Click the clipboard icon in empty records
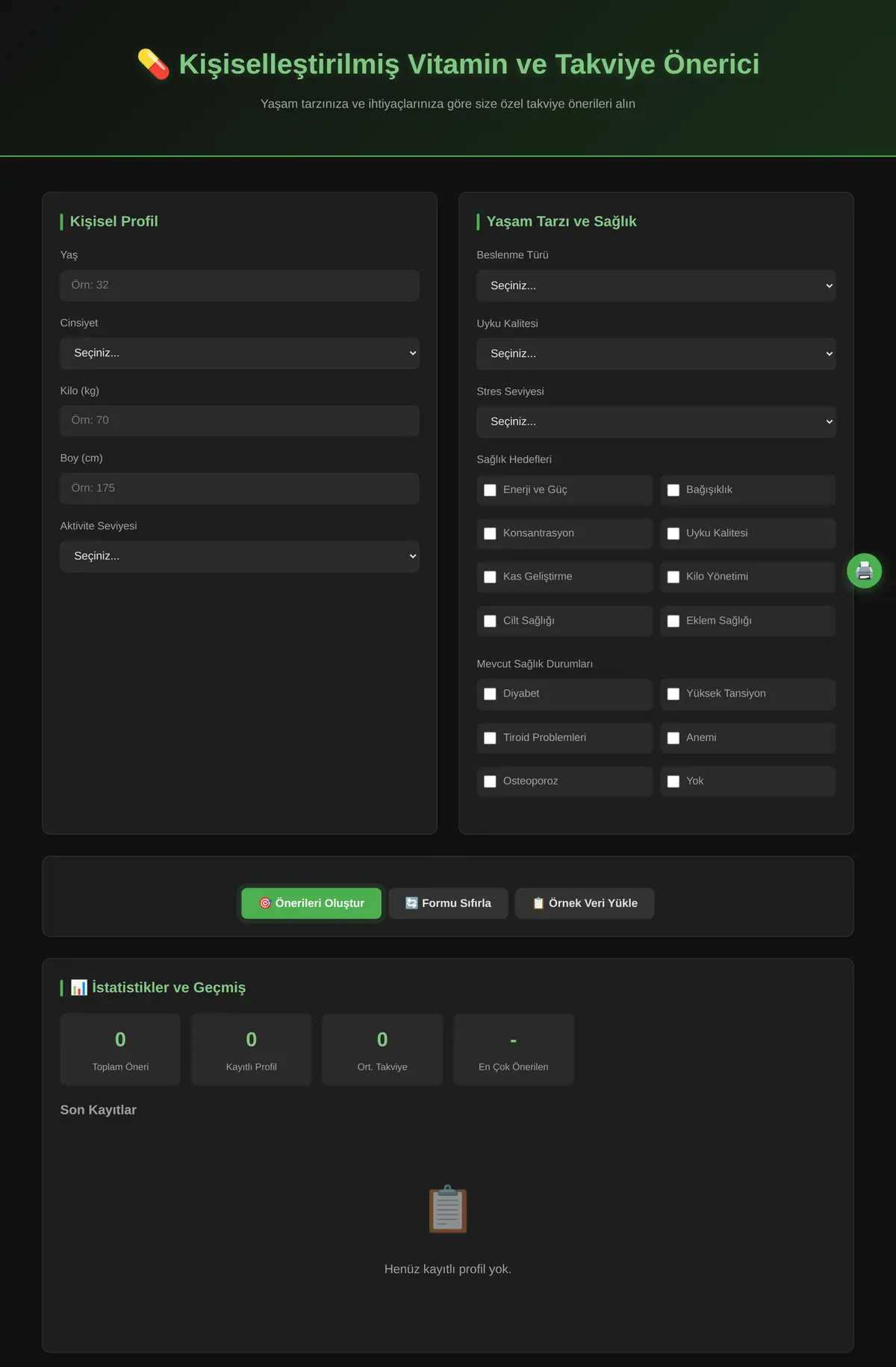The width and height of the screenshot is (896, 1367). tap(448, 1209)
